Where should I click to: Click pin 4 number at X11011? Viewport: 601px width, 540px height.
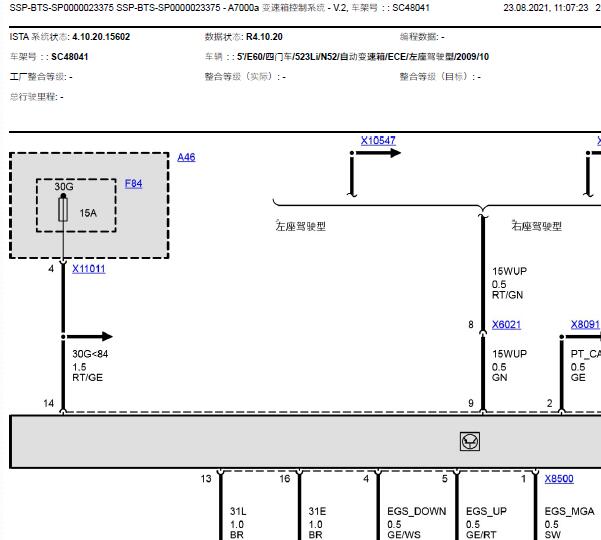tap(51, 269)
